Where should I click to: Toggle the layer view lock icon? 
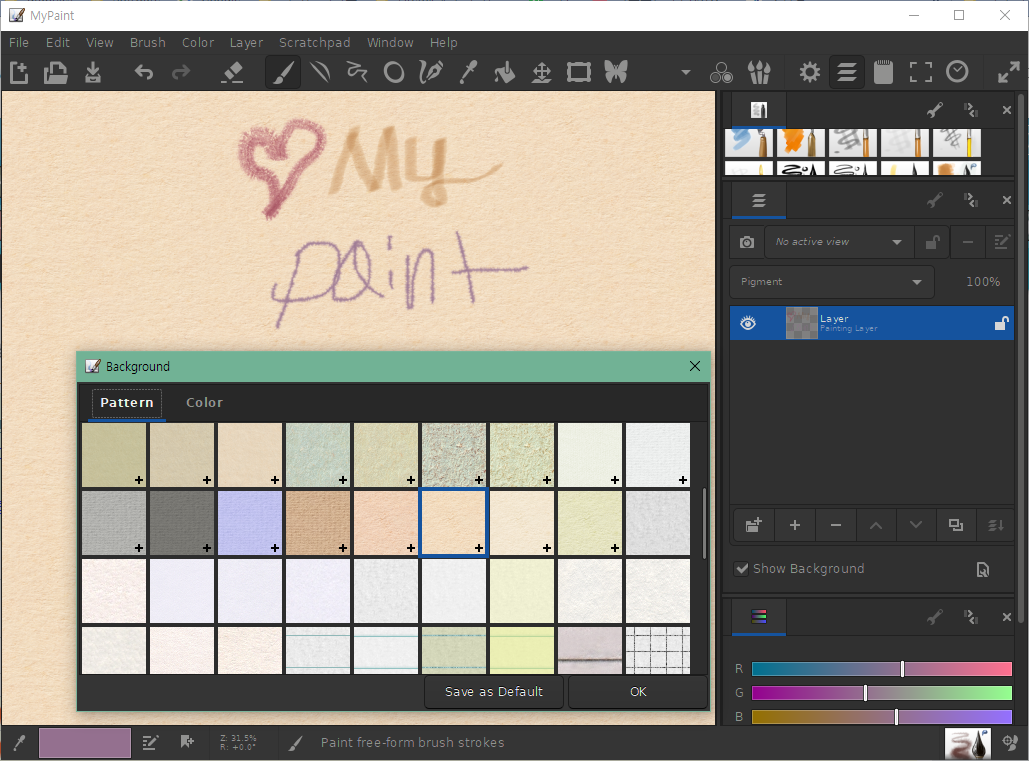pos(932,242)
